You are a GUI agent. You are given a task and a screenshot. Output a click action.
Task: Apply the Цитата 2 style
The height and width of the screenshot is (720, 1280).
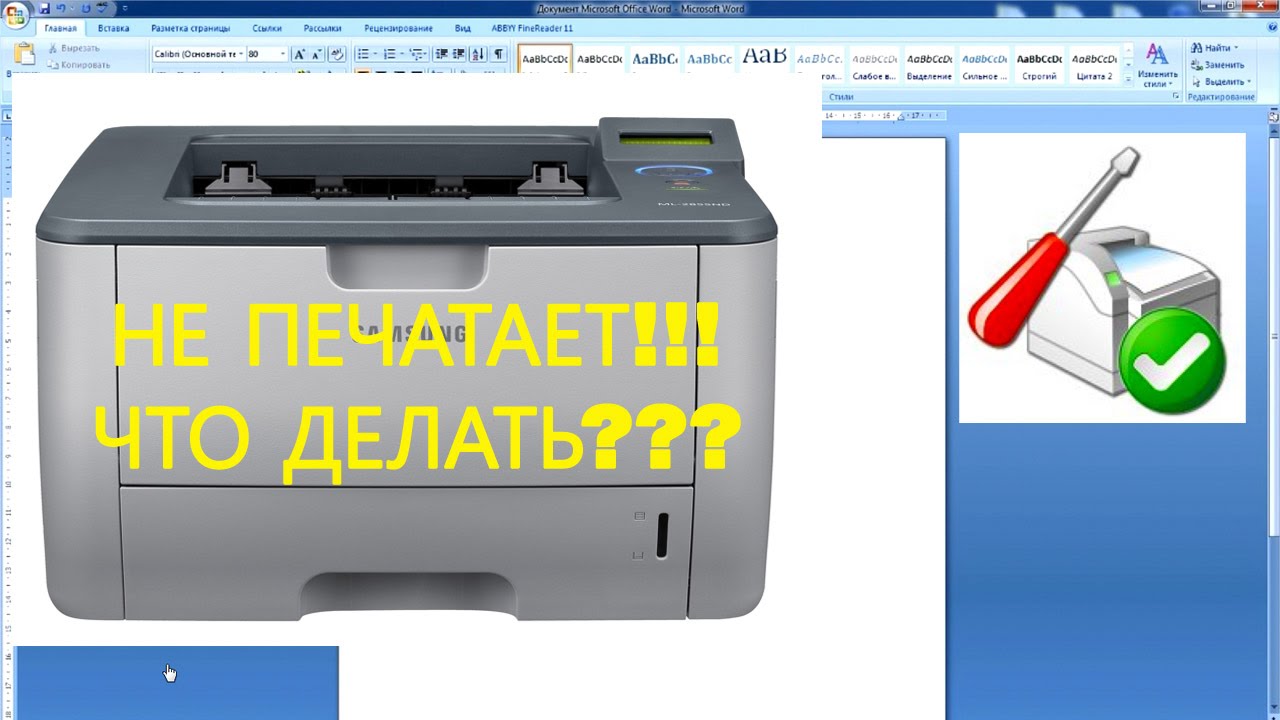click(1093, 64)
